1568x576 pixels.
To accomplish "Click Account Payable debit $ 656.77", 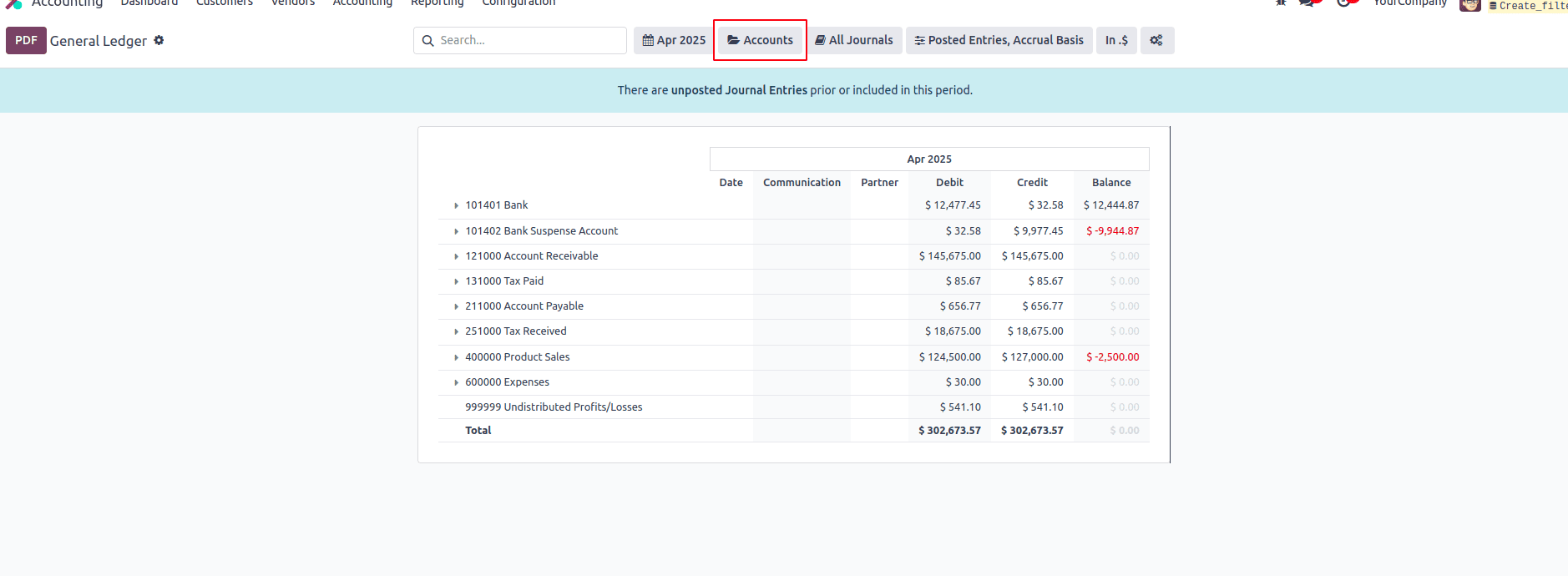I will pyautogui.click(x=960, y=306).
